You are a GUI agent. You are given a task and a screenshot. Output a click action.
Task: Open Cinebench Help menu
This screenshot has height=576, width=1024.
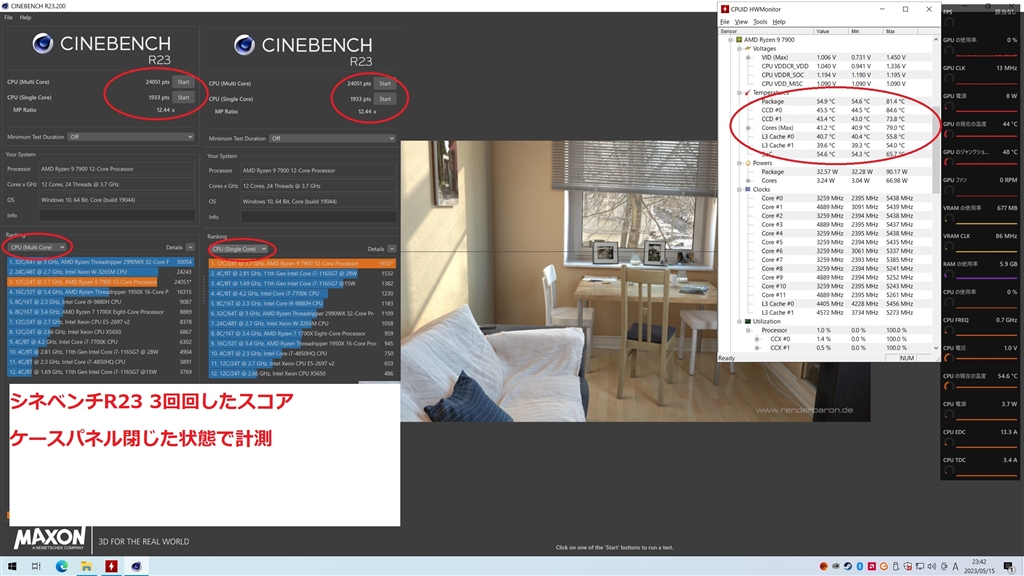tap(25, 18)
